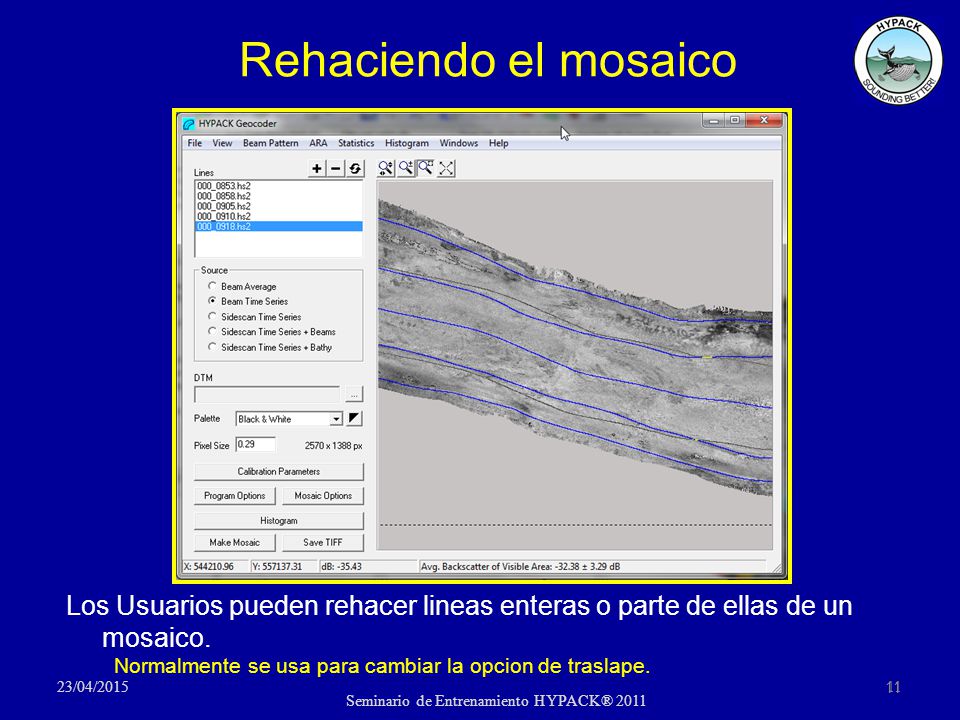The image size is (960, 720).
Task: Select line 000_0905.hs2 in list
Action: tap(279, 206)
